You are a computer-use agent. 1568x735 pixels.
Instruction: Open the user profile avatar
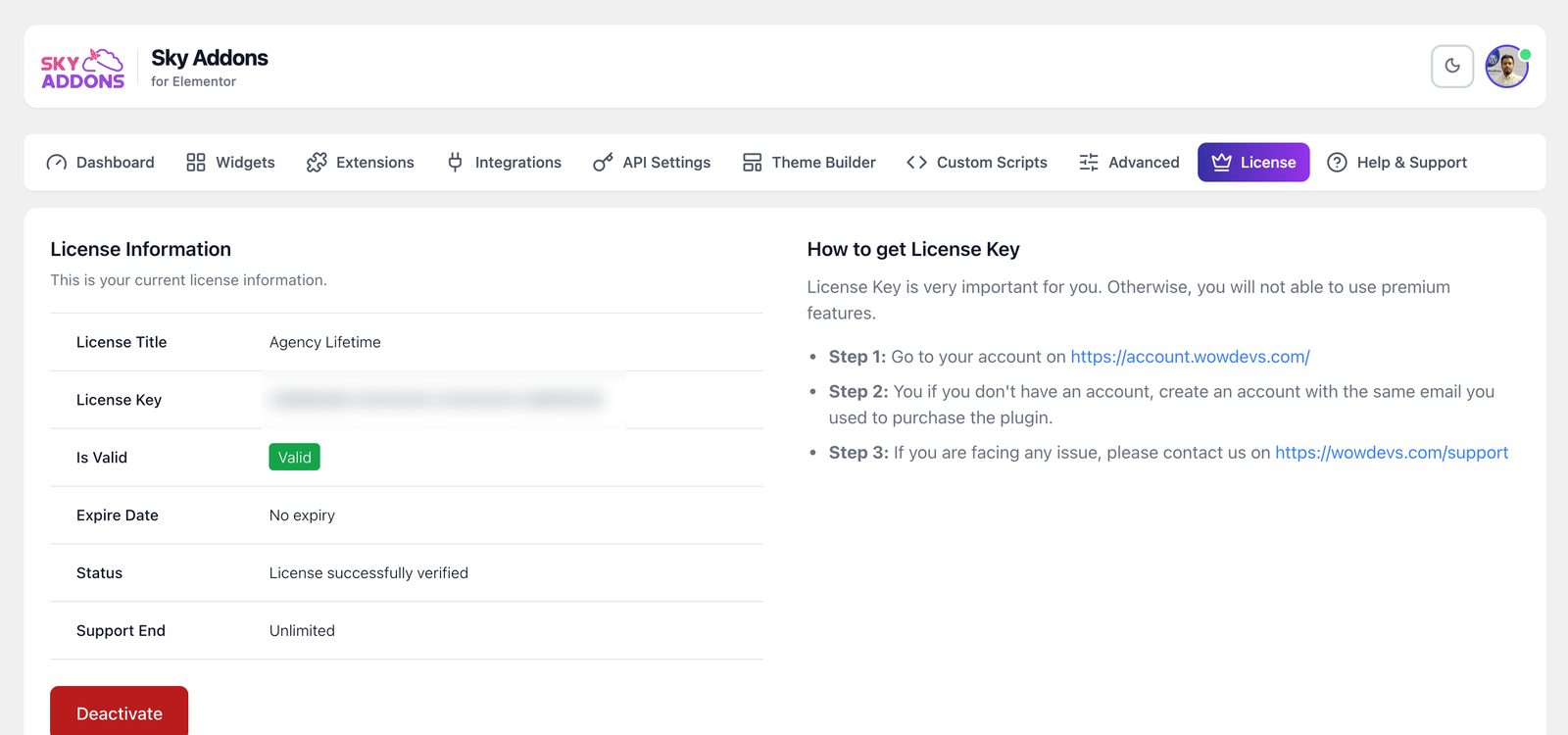(x=1507, y=67)
